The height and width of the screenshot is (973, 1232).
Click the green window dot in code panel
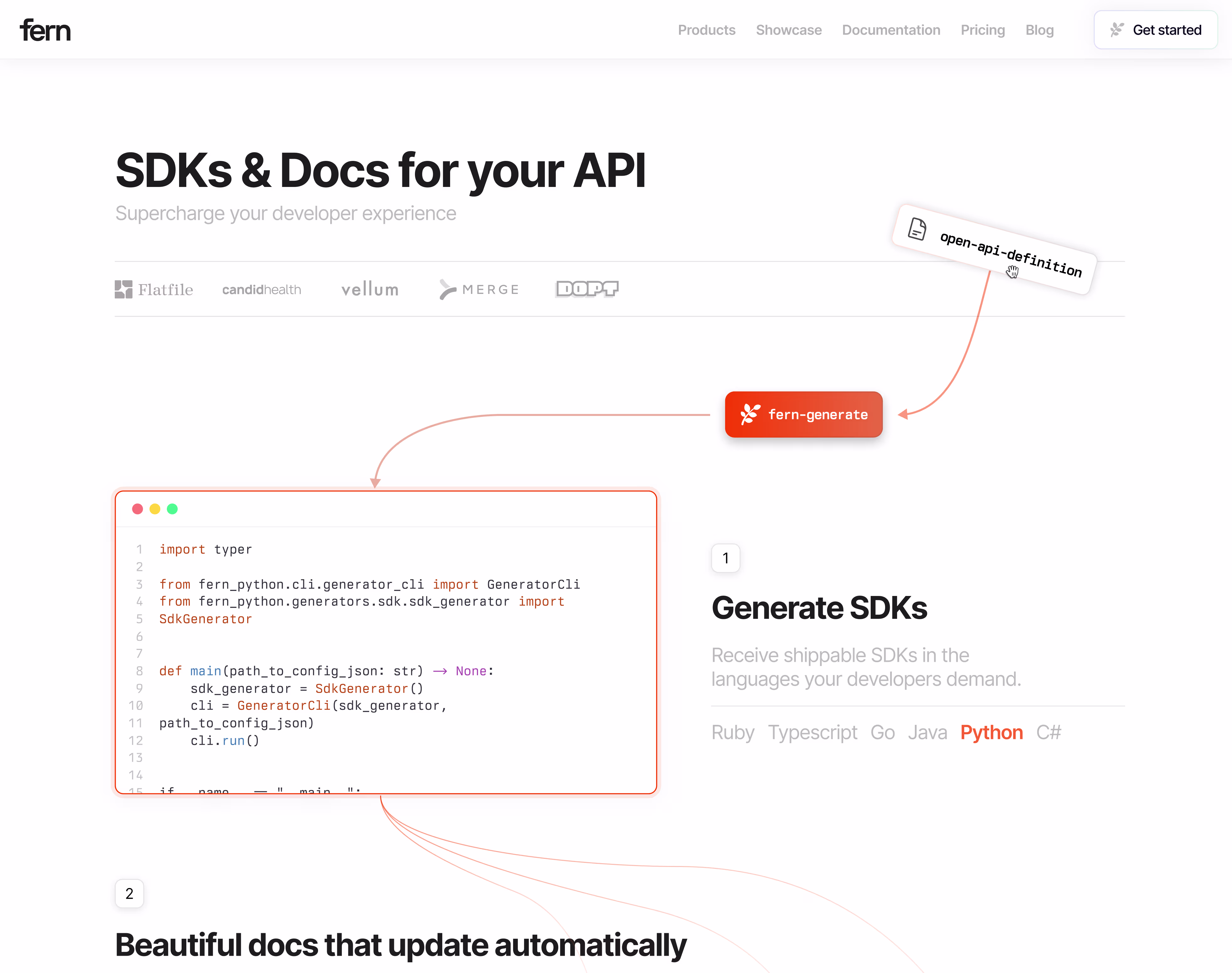pos(173,509)
